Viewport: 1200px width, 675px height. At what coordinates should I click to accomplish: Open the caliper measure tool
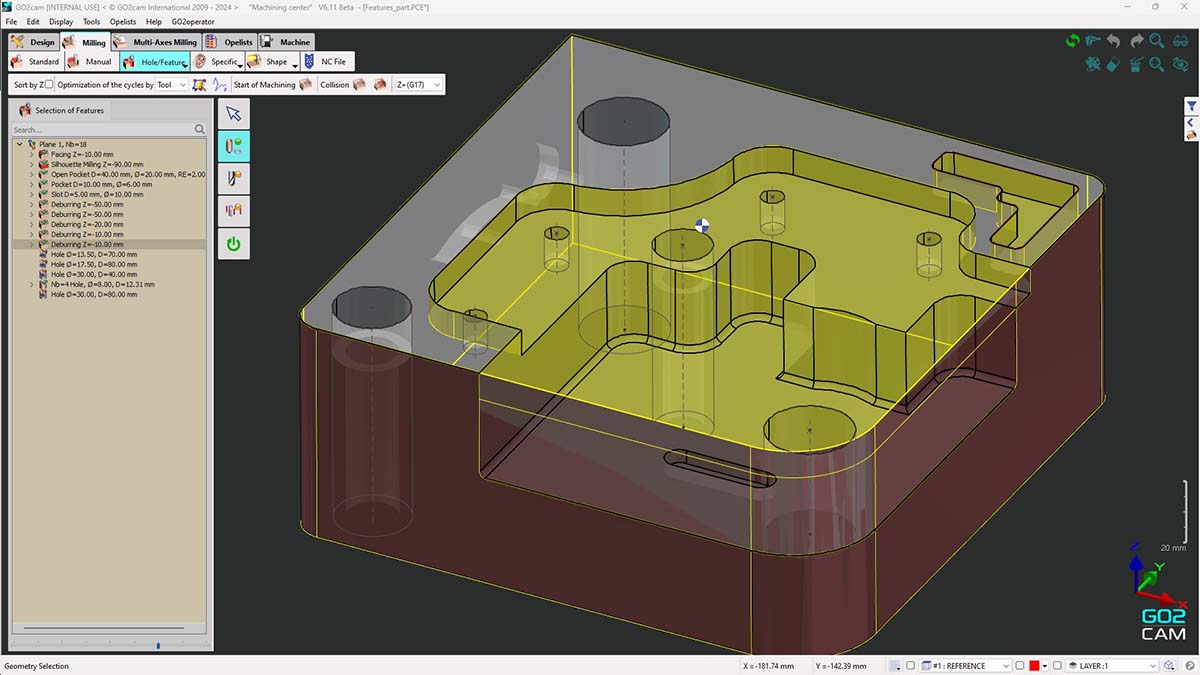pos(1093,41)
